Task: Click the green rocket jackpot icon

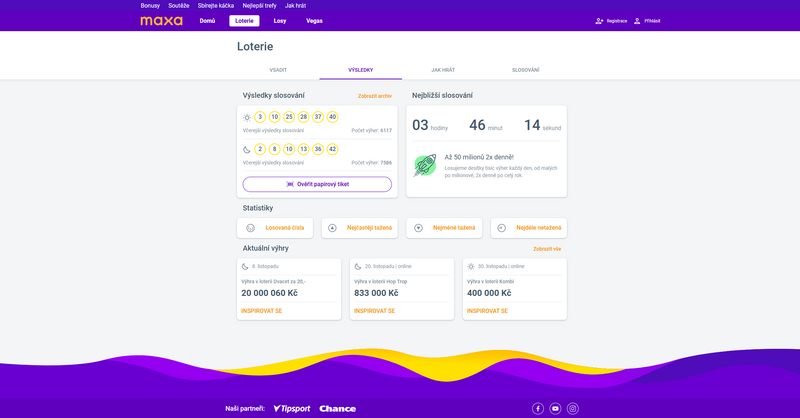Action: point(425,166)
